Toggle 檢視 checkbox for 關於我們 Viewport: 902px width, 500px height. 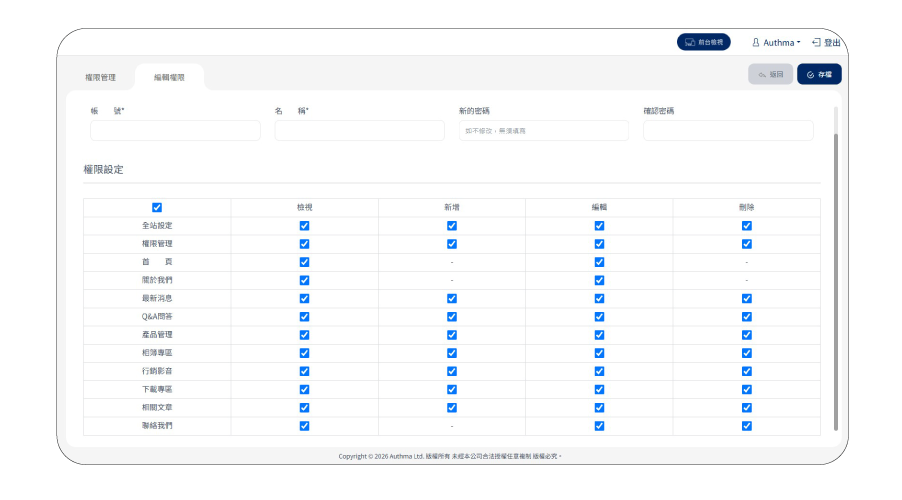(x=304, y=280)
